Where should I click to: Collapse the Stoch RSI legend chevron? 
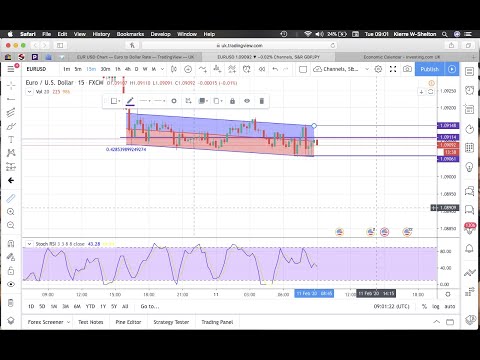tap(29, 244)
